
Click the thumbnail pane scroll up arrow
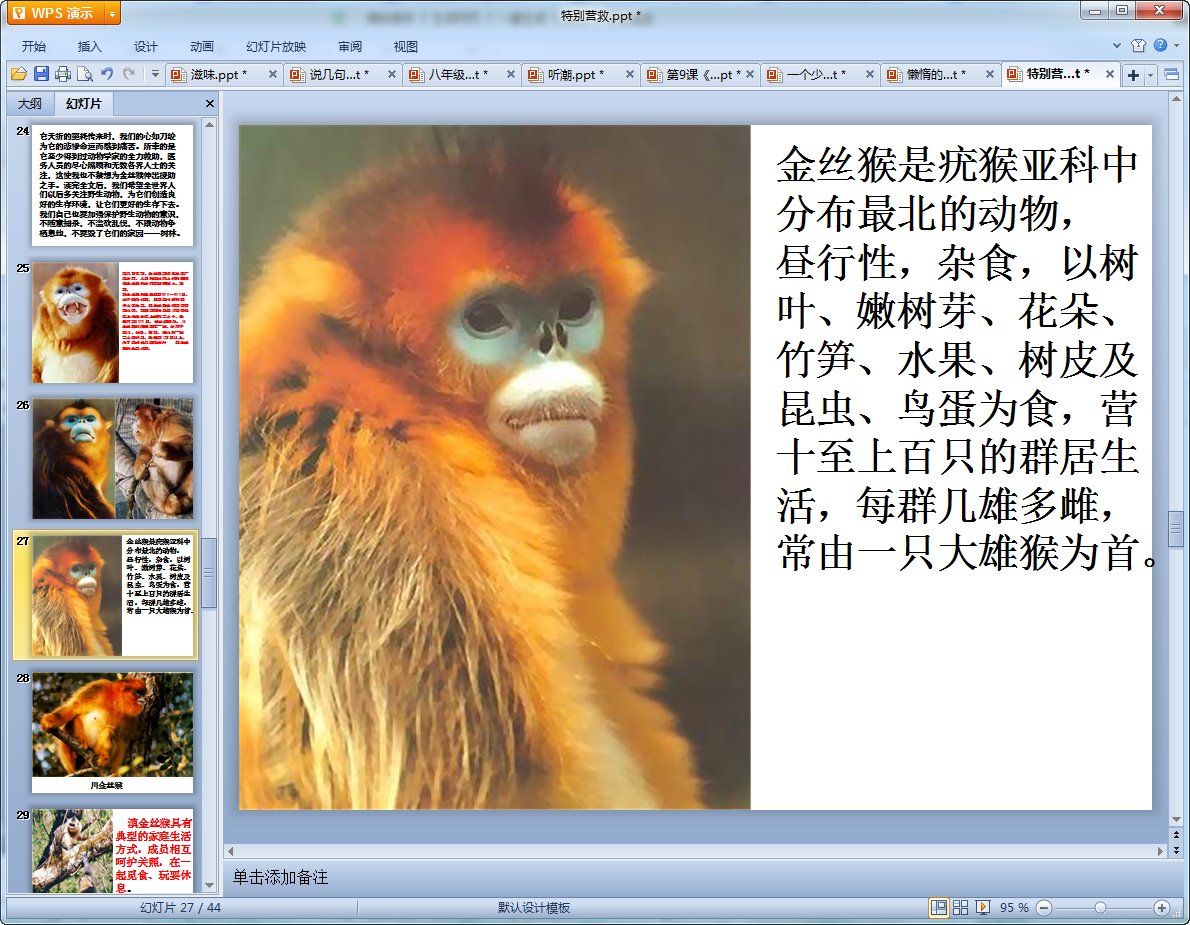pos(209,124)
